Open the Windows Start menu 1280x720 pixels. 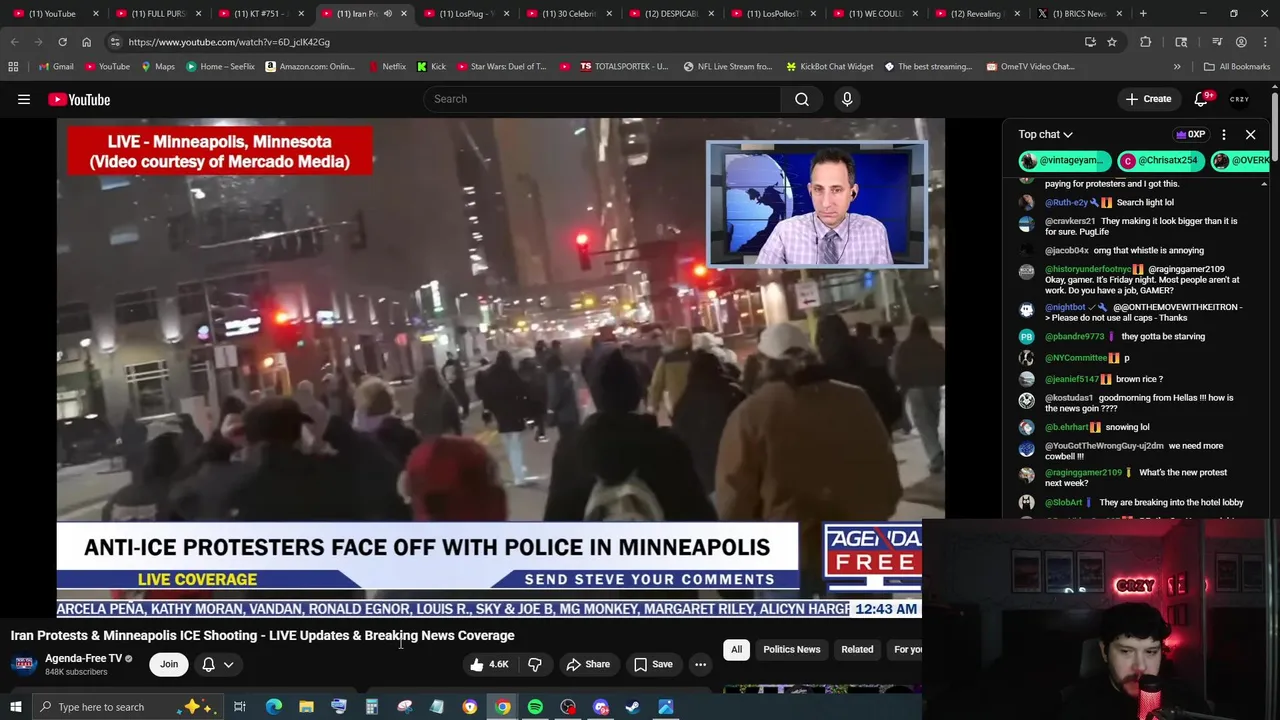point(15,707)
